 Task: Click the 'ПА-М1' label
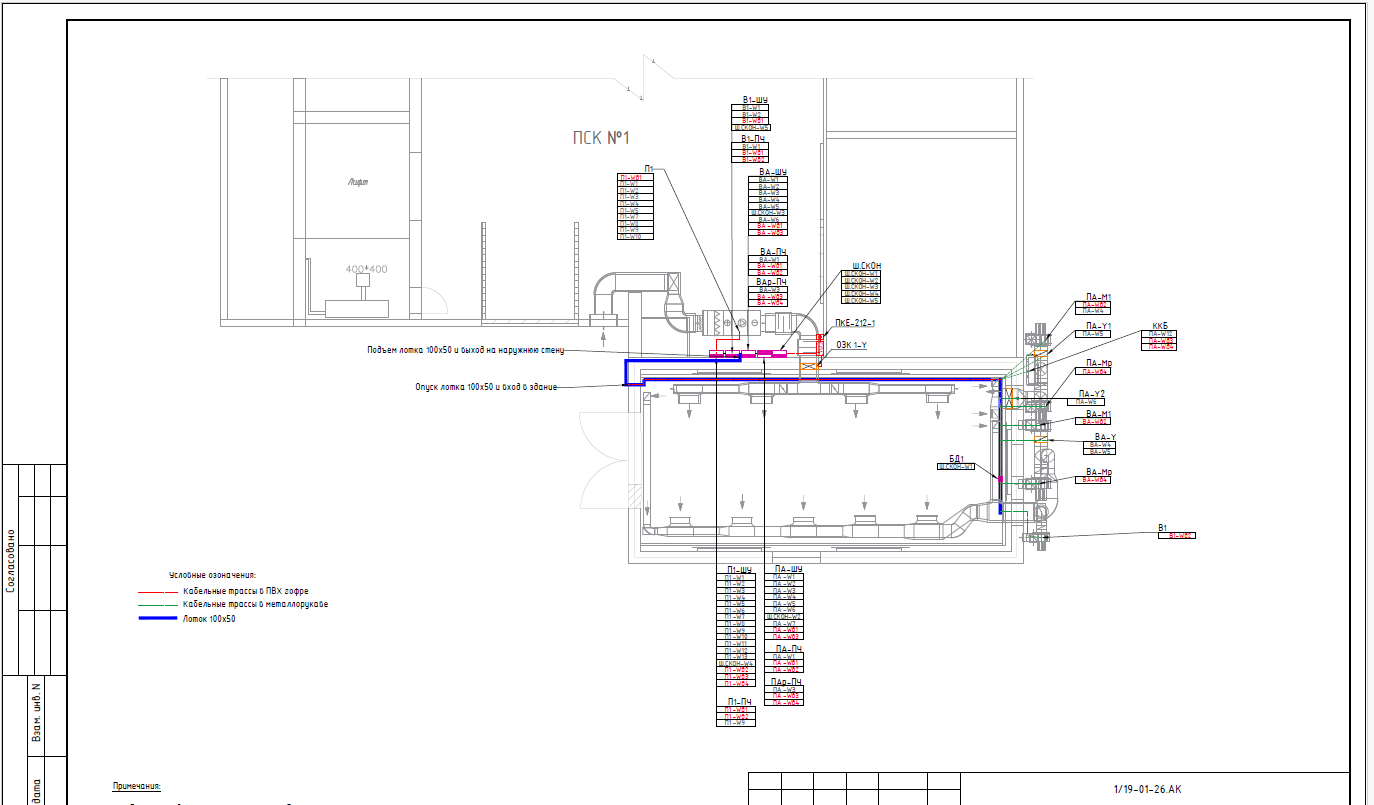1098,297
